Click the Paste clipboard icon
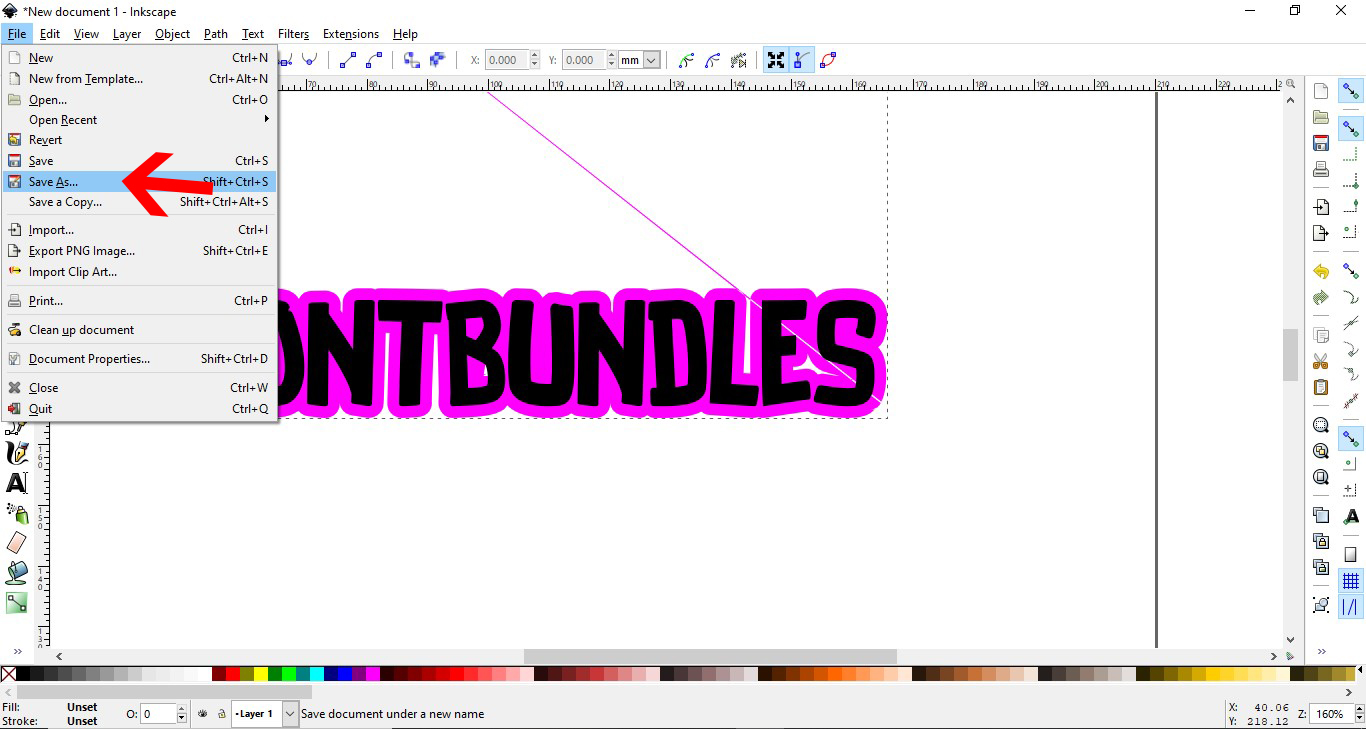 click(x=1321, y=387)
